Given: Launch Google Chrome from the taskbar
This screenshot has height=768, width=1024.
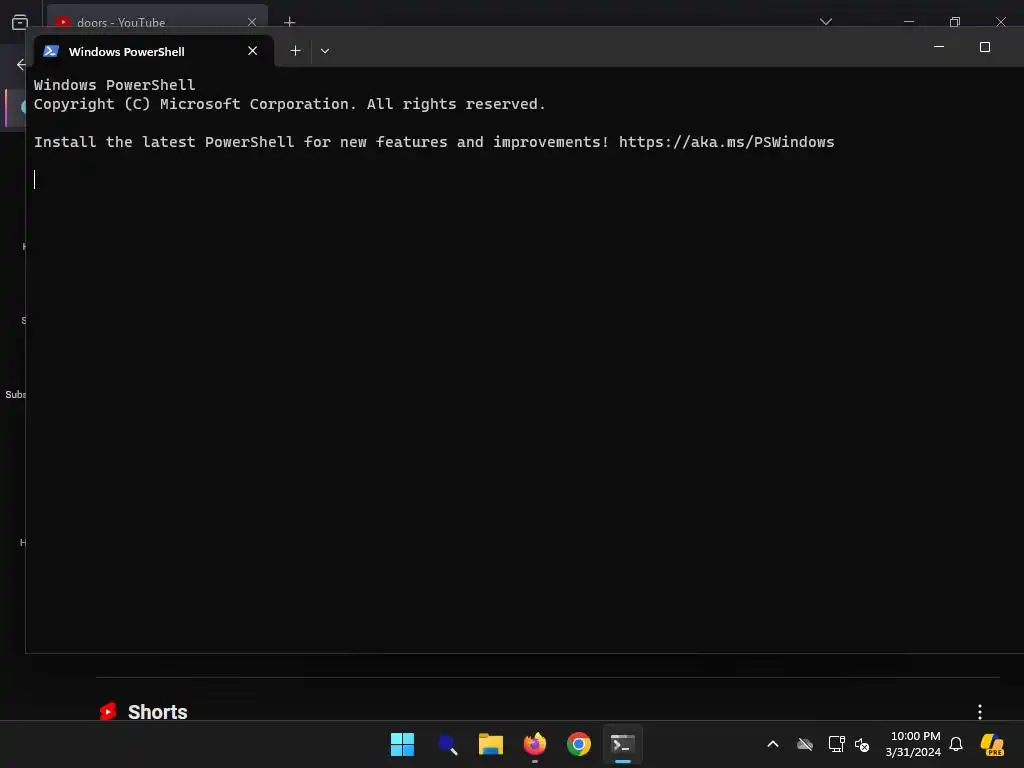Looking at the screenshot, I should (x=579, y=744).
